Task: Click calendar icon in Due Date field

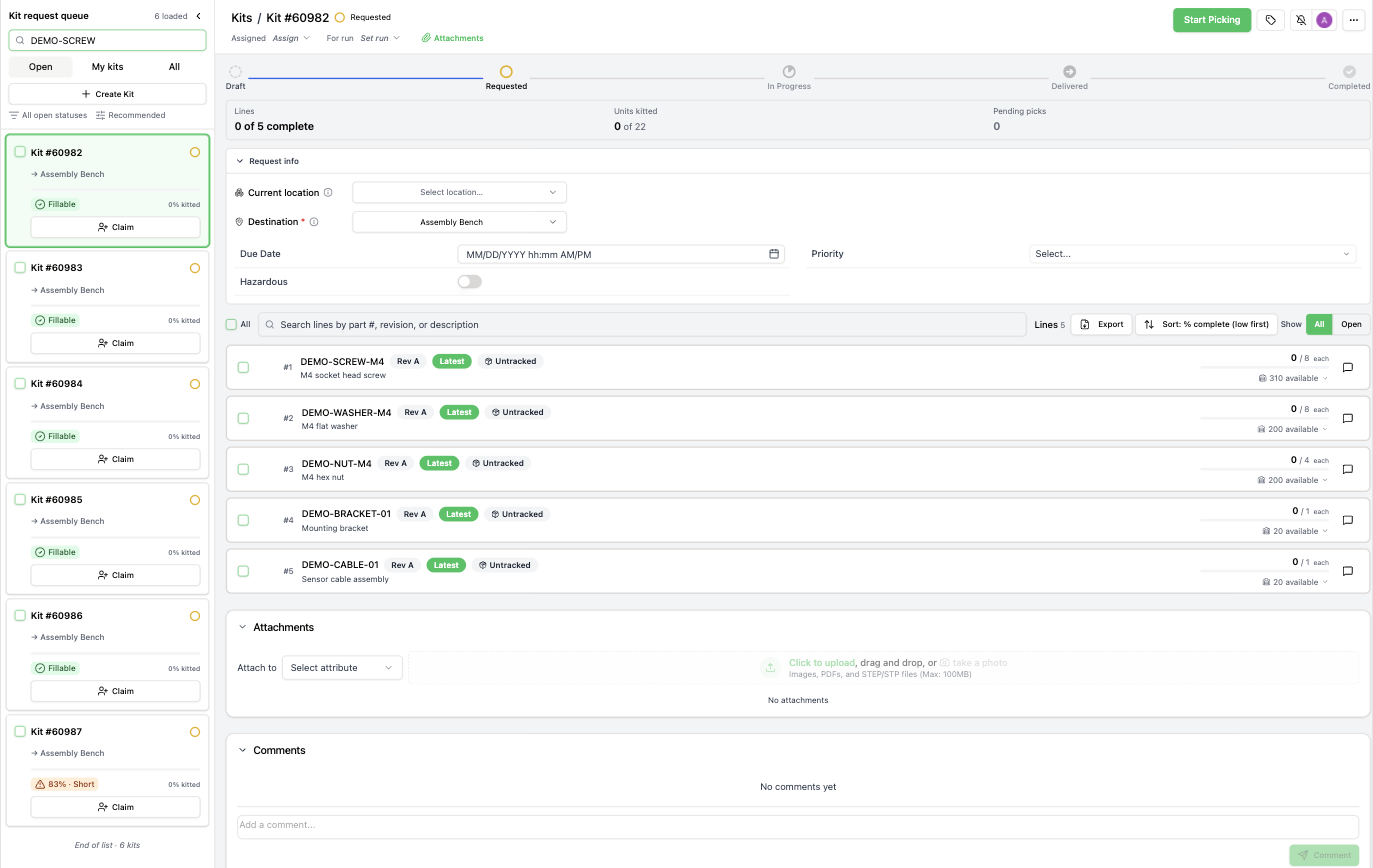Action: (x=774, y=254)
